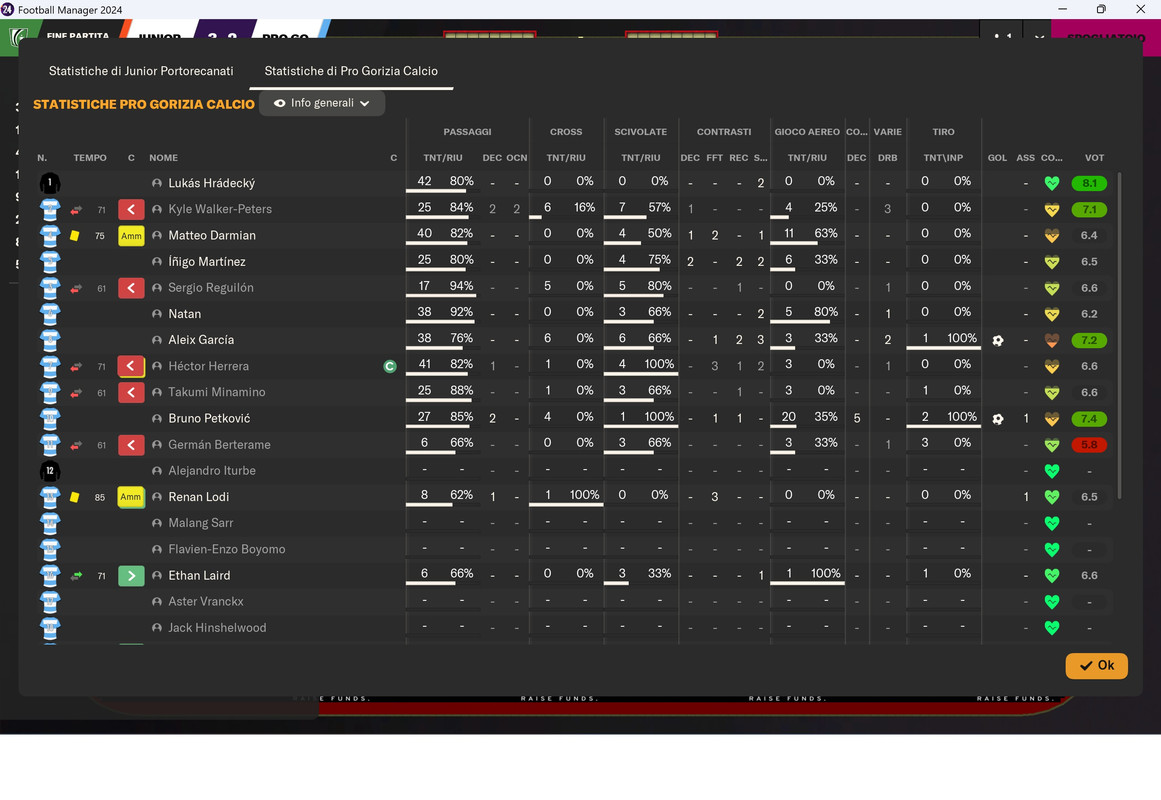Open Bruno Petković player name link
This screenshot has width=1161, height=800.
pyautogui.click(x=210, y=419)
